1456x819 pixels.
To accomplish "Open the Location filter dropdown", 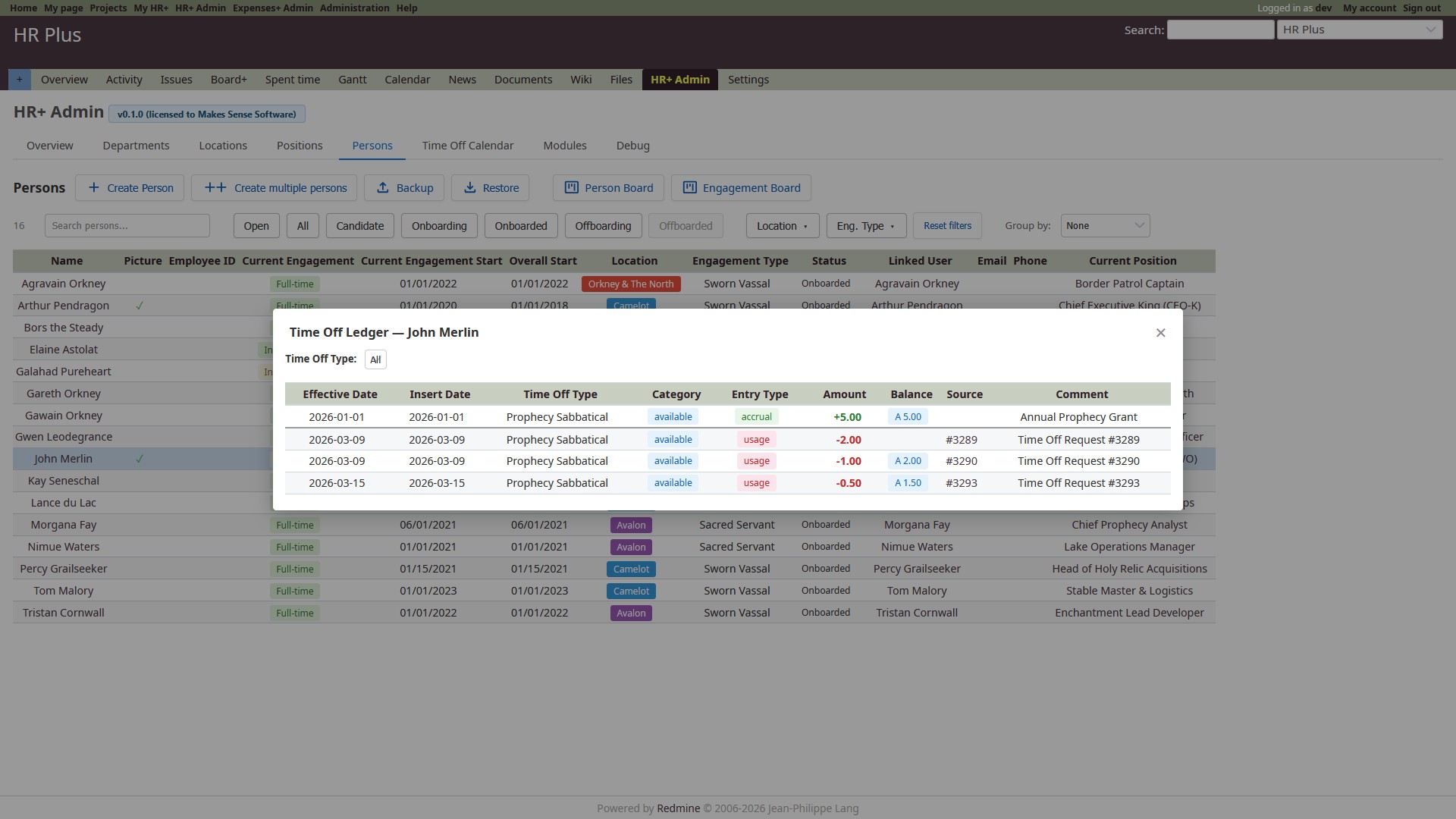I will pos(782,226).
